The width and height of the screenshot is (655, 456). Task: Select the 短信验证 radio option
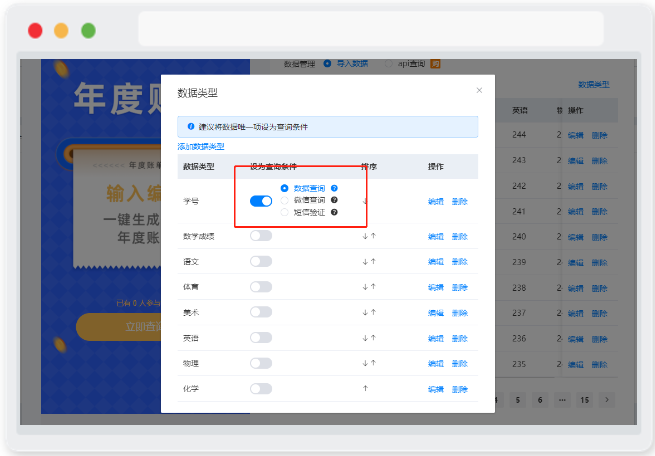point(284,212)
